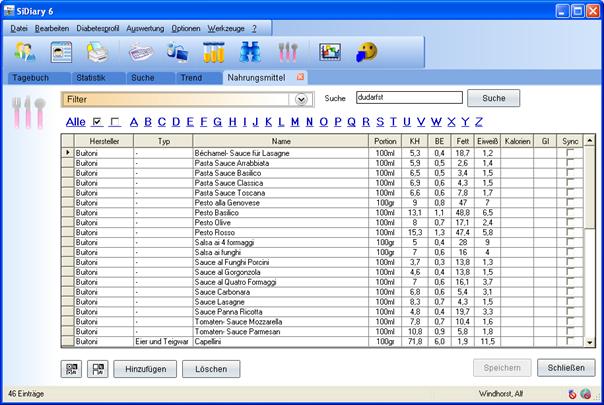Filter foods by letter M link

(x=294, y=122)
